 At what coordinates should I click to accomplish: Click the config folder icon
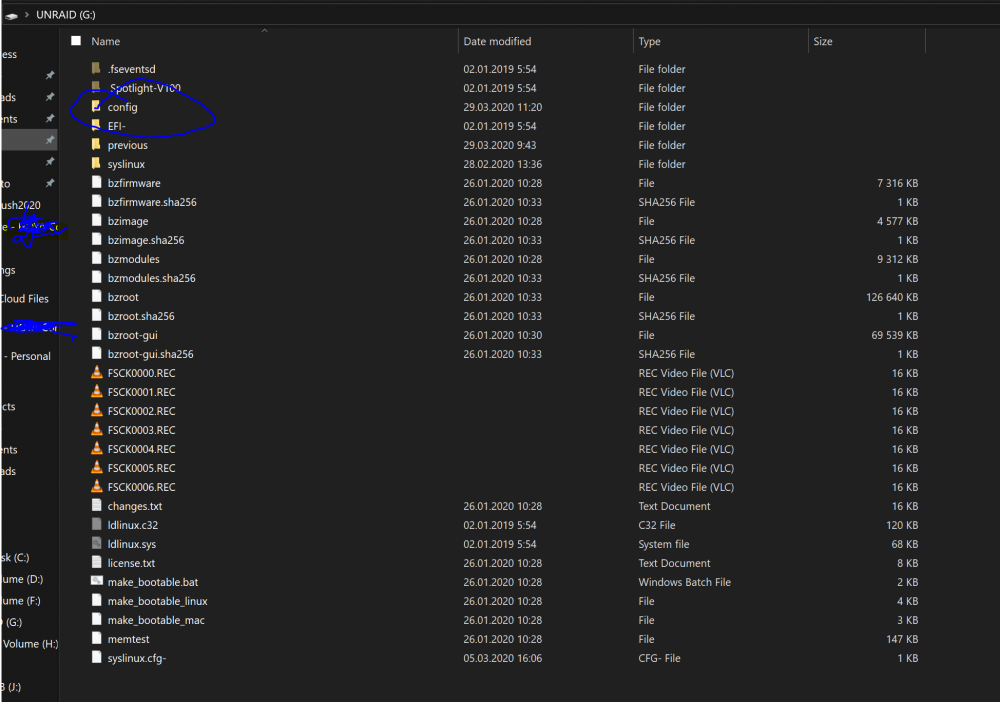[x=96, y=106]
